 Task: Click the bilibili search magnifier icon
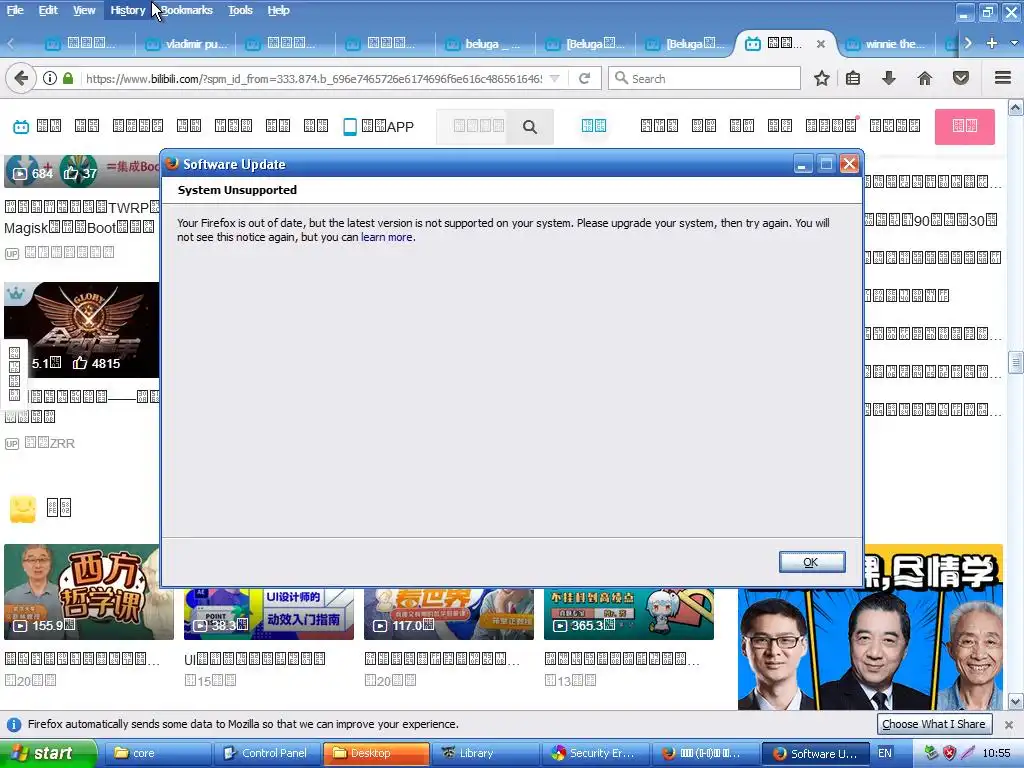tap(530, 127)
